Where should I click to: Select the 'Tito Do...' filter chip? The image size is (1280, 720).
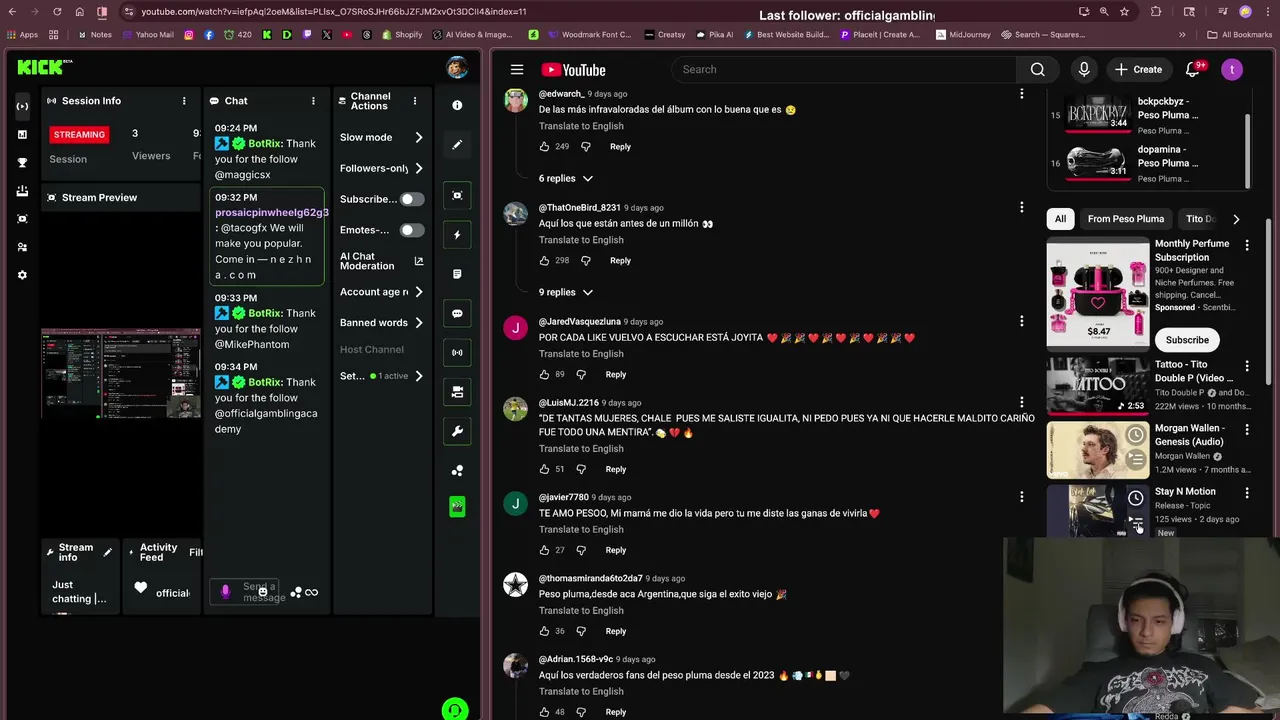coord(1200,219)
